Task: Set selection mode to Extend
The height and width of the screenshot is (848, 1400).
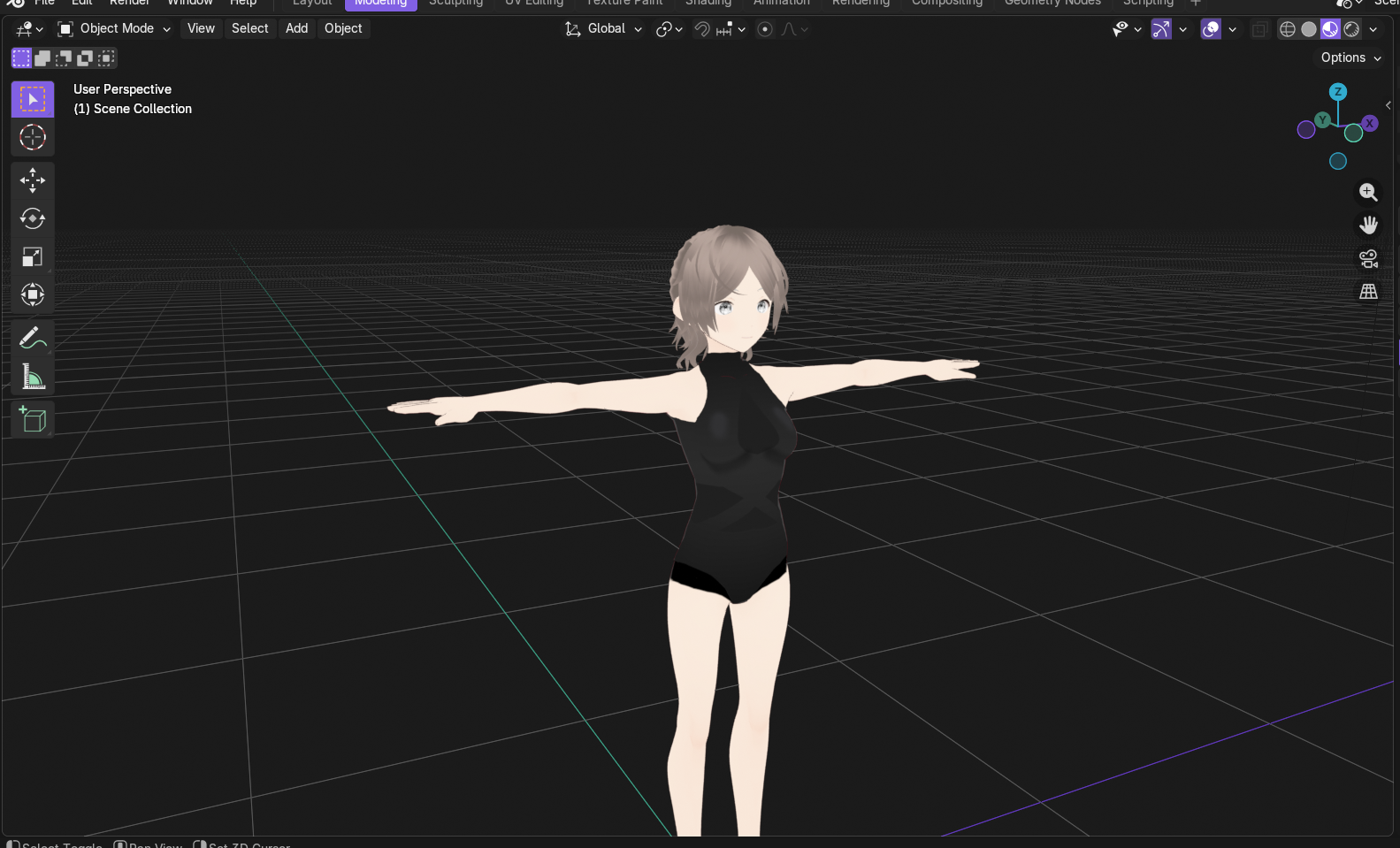Action: (42, 58)
